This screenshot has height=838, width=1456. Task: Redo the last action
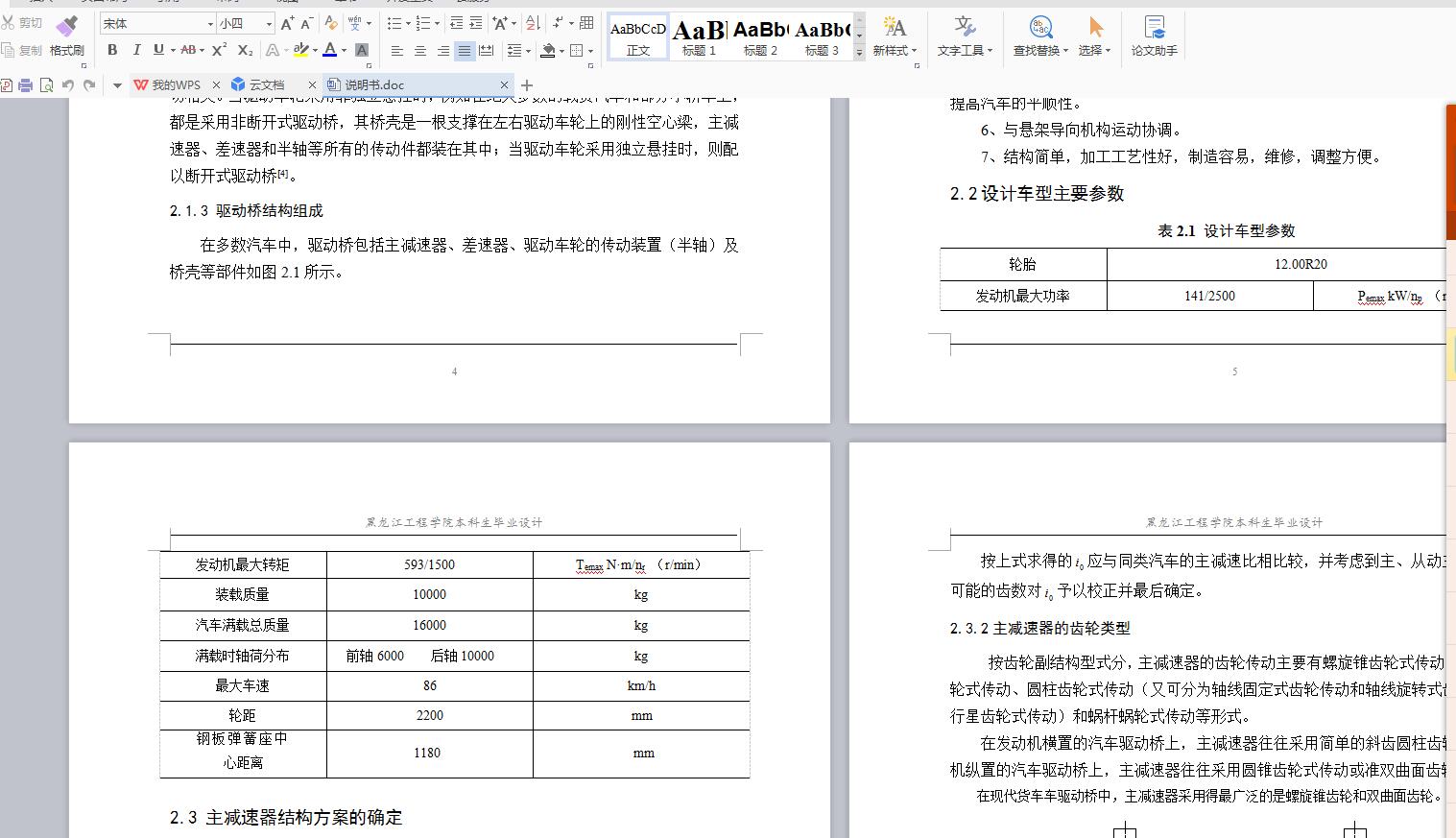click(x=89, y=85)
